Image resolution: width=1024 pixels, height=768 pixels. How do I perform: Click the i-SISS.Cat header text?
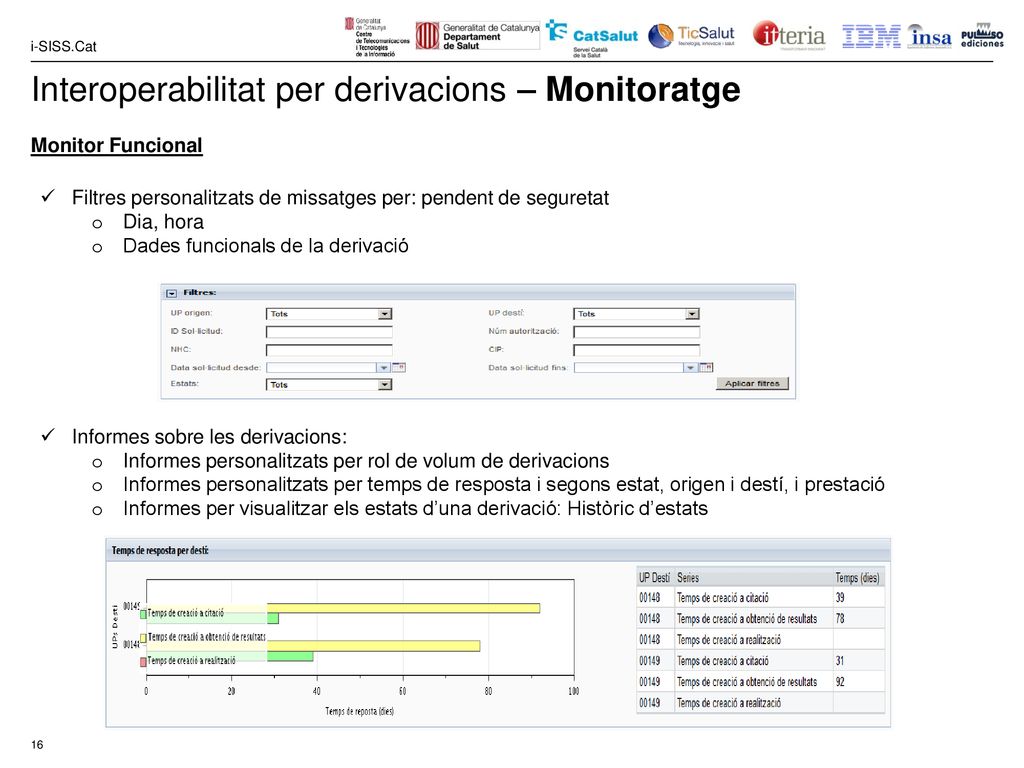pos(63,46)
